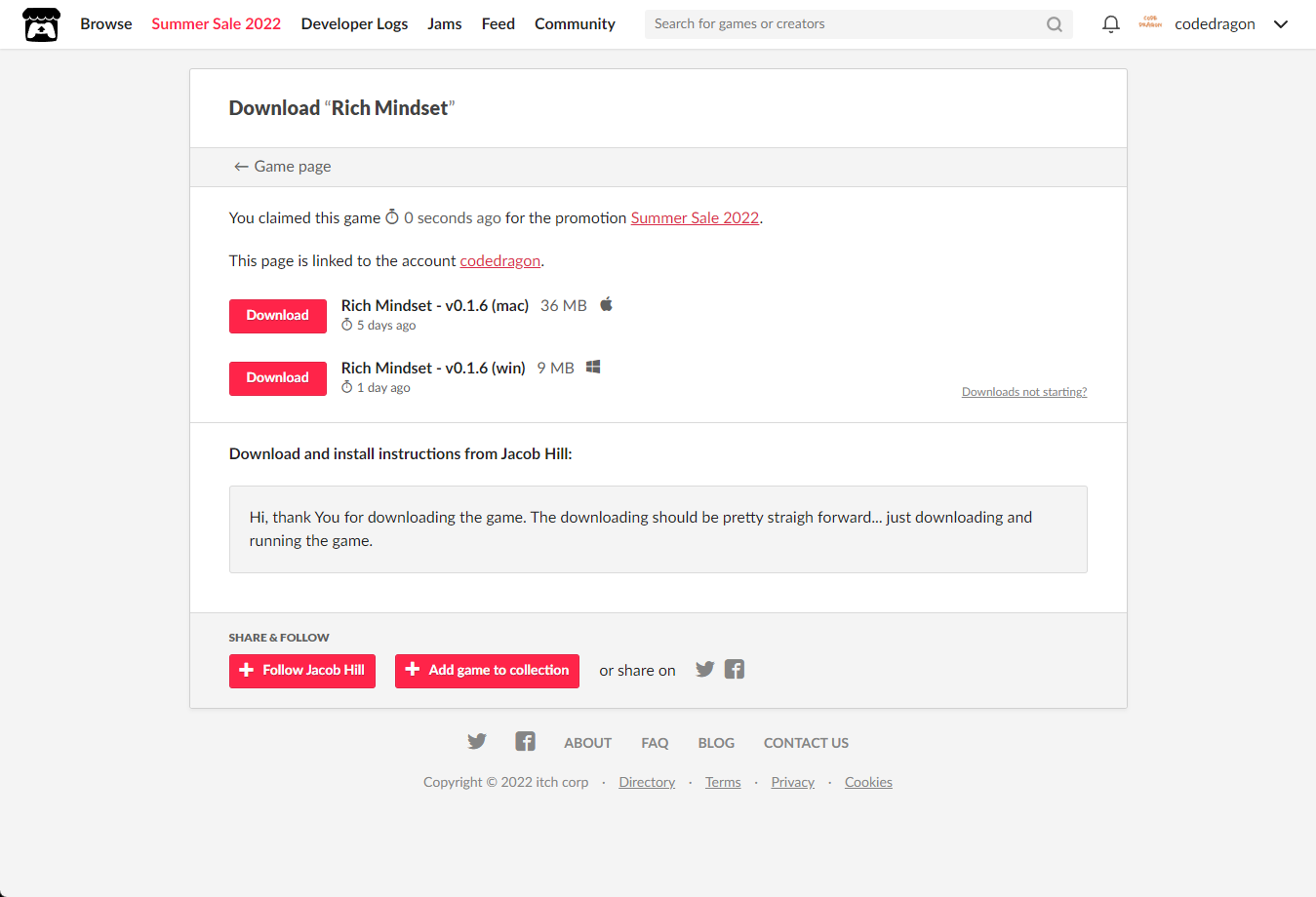Share on Facebook next to 'or share on'

click(x=735, y=669)
